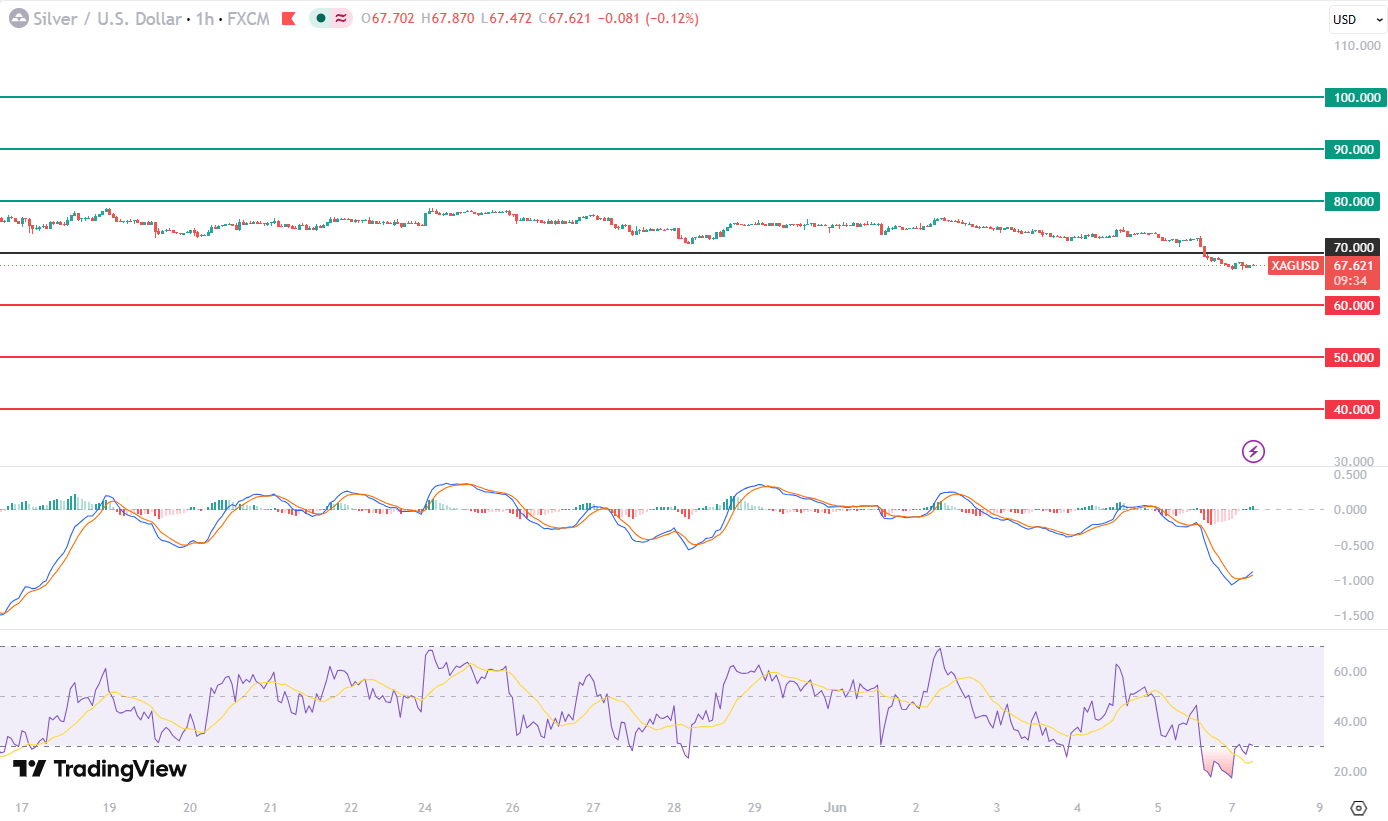Click the high value H67.870
The height and width of the screenshot is (821, 1388).
(x=448, y=18)
